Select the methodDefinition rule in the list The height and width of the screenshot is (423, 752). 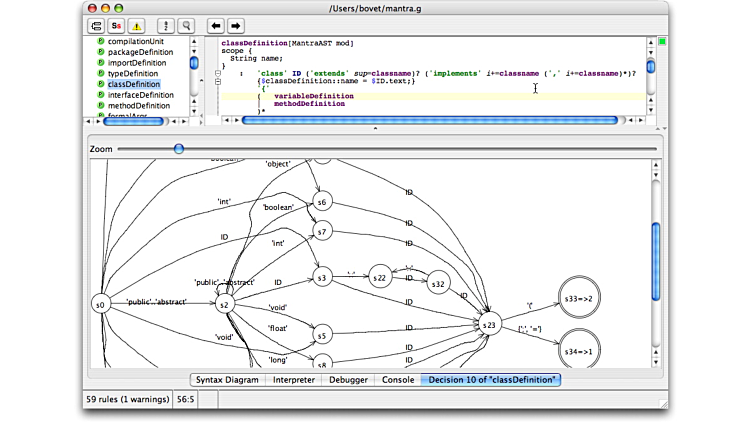[139, 106]
